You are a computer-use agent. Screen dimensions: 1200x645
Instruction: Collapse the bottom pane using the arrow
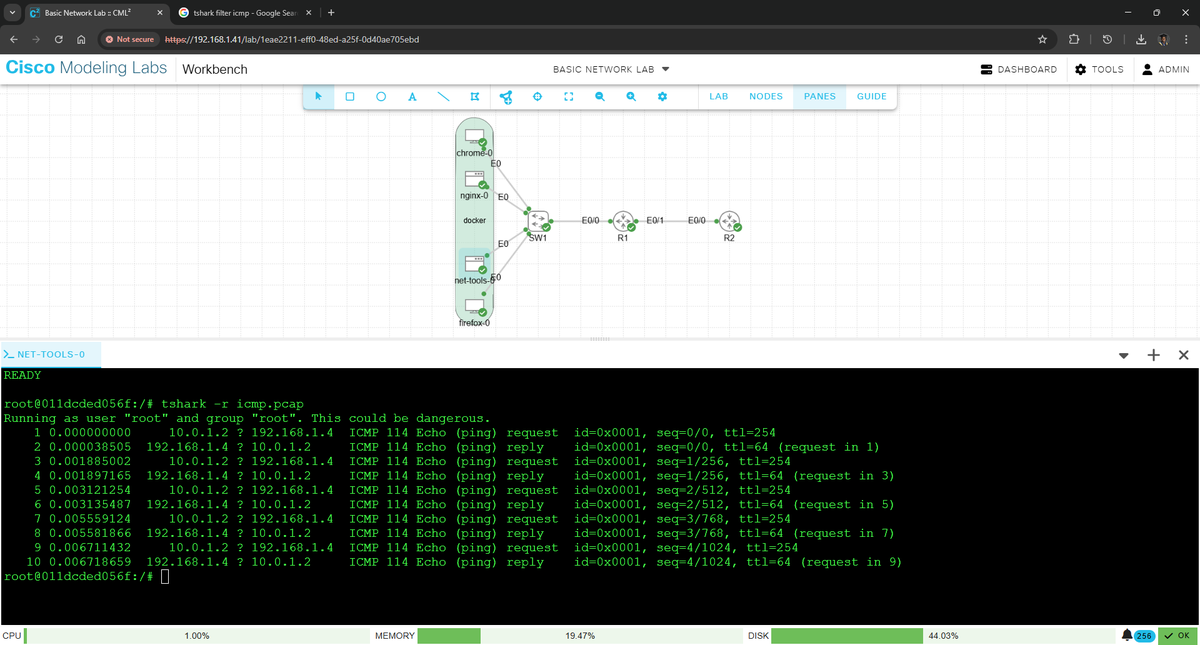1123,355
